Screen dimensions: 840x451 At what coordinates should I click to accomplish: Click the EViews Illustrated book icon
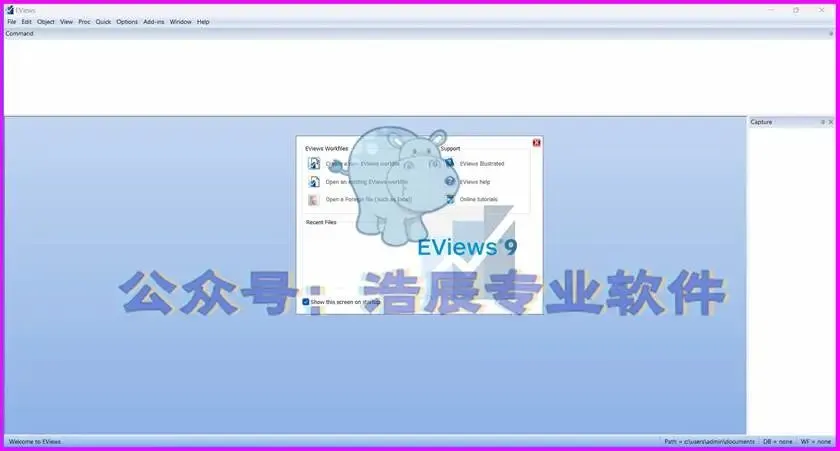(450, 163)
